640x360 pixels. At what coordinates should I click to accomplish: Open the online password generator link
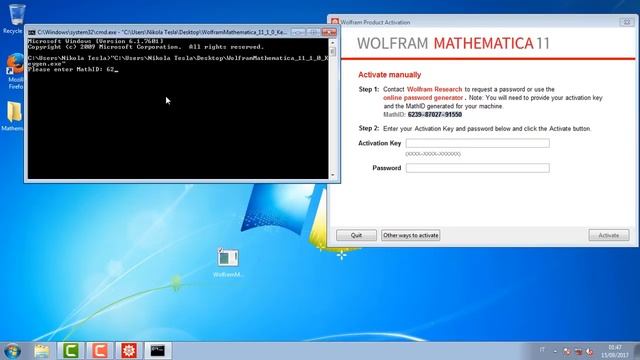tap(423, 98)
